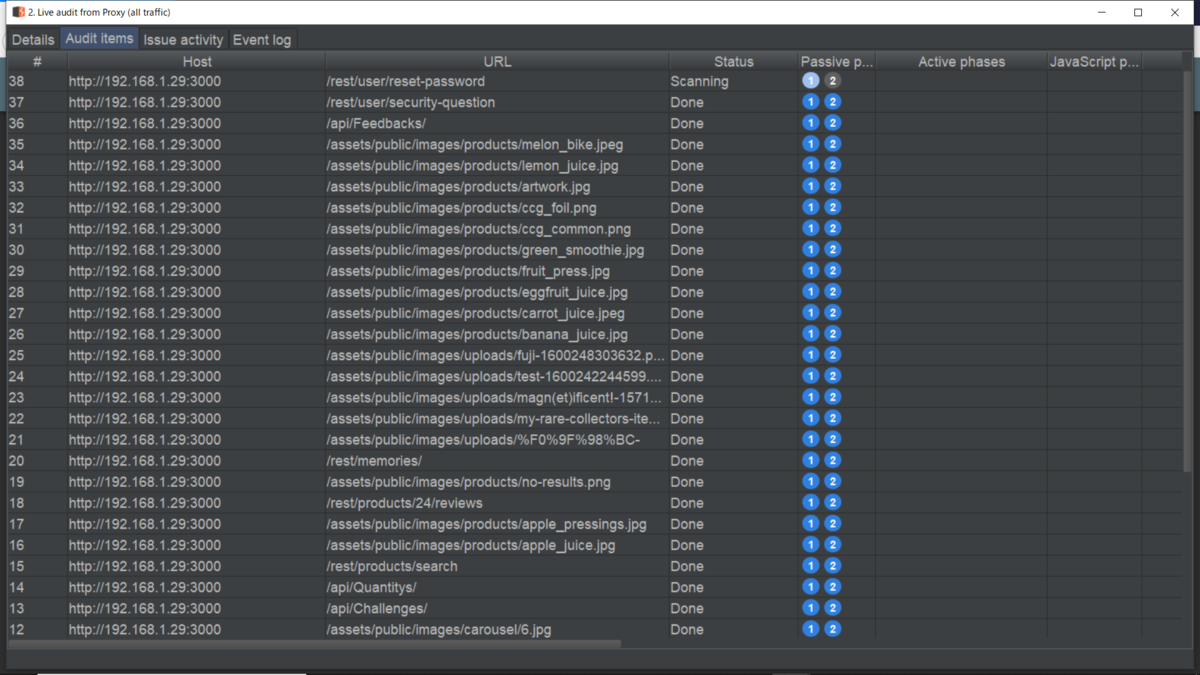
Task: Select the /rest/products/24/reviews URL cell
Action: [x=497, y=502]
